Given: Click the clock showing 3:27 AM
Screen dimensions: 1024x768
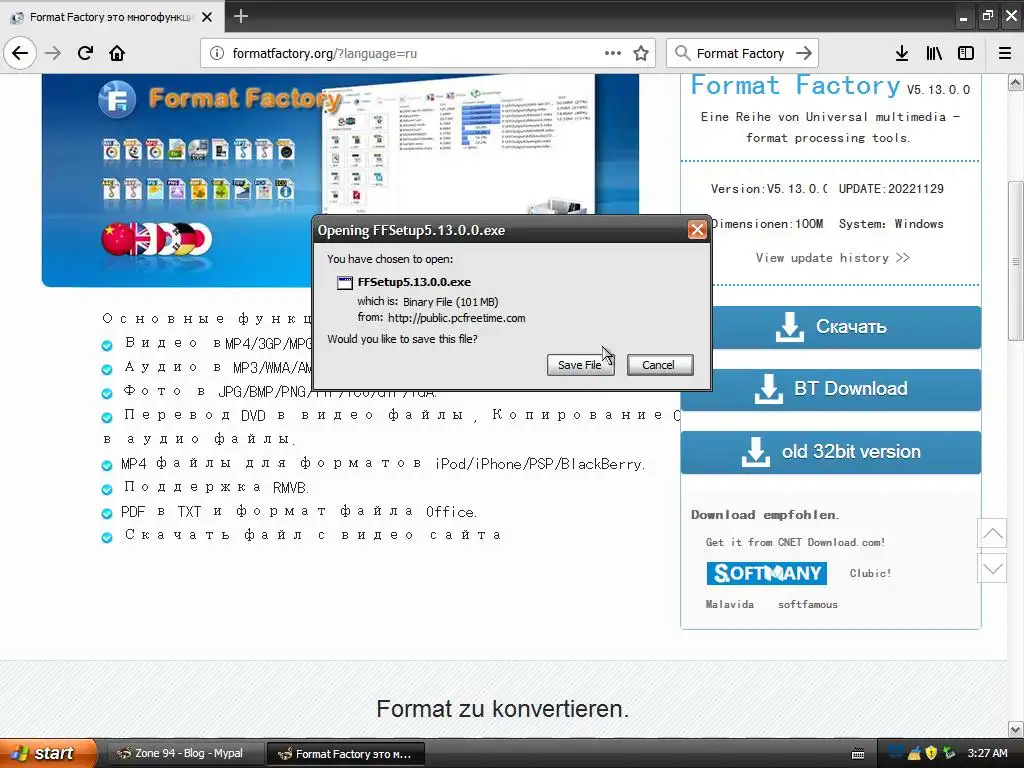Looking at the screenshot, I should (x=987, y=753).
